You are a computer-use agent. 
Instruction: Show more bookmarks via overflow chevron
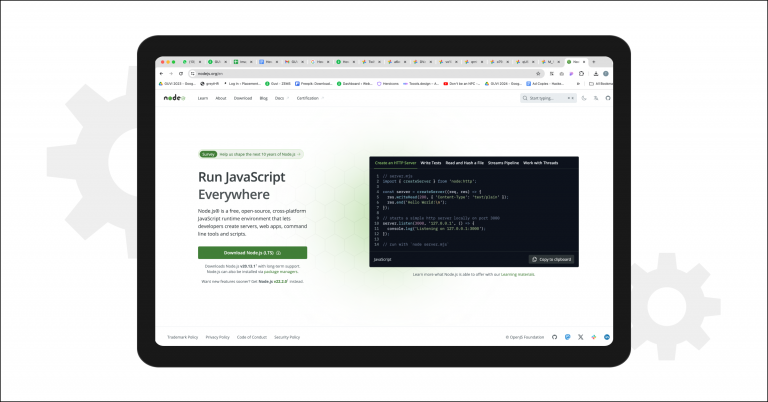[x=578, y=84]
